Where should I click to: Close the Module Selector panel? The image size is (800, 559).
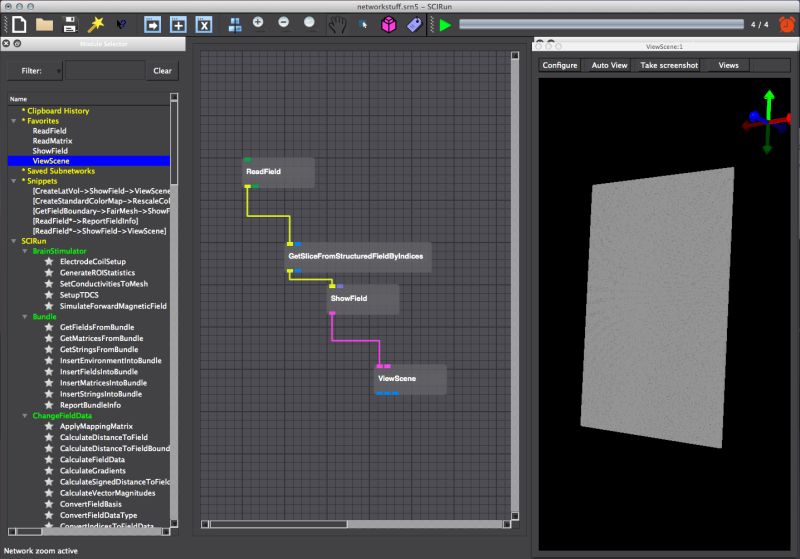click(x=6, y=43)
